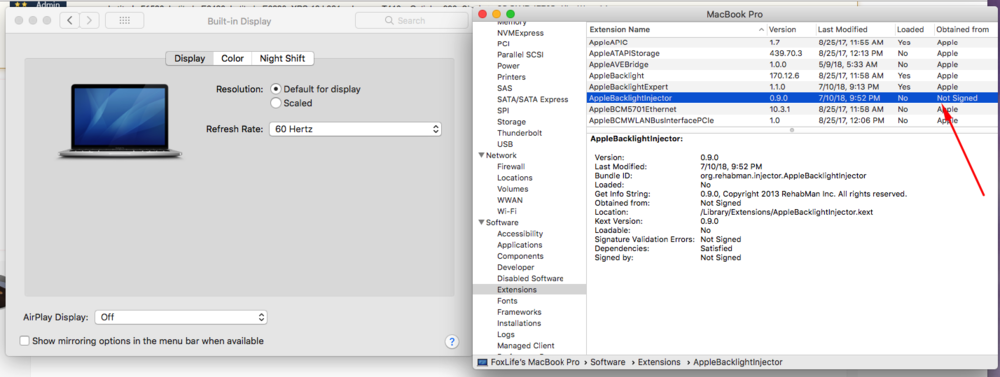Collapse the Network section in sidebar
Viewport: 1000px width, 377px height.
click(x=482, y=155)
